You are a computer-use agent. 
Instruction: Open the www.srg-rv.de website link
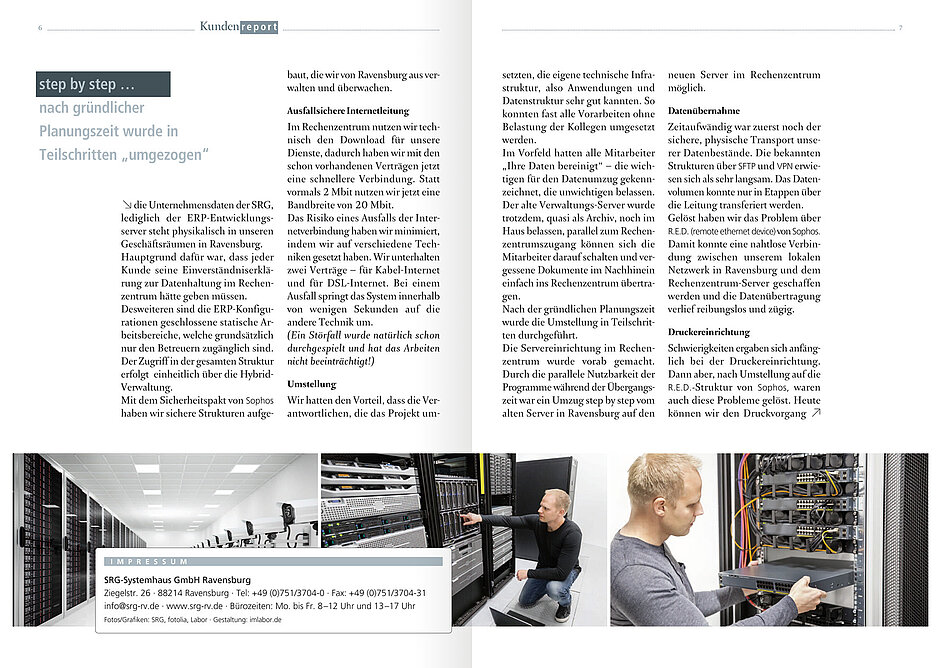click(194, 606)
